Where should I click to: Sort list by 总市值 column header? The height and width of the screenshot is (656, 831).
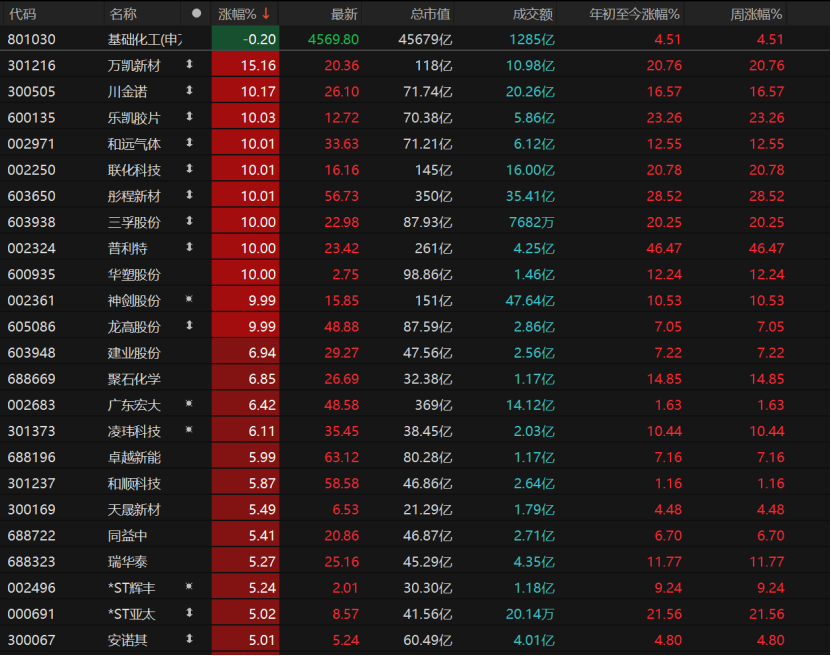430,14
